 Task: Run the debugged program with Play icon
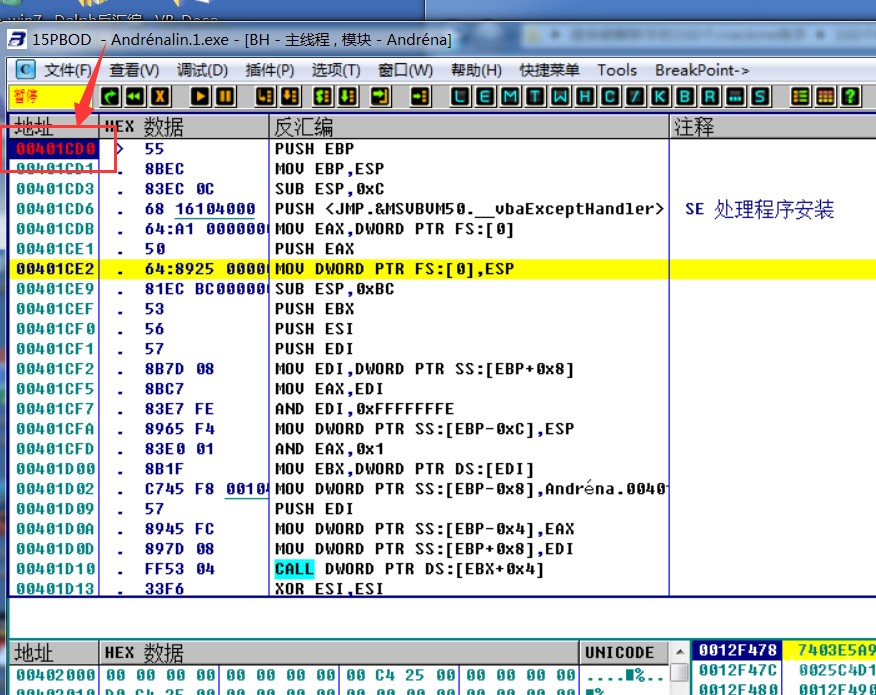pyautogui.click(x=199, y=97)
